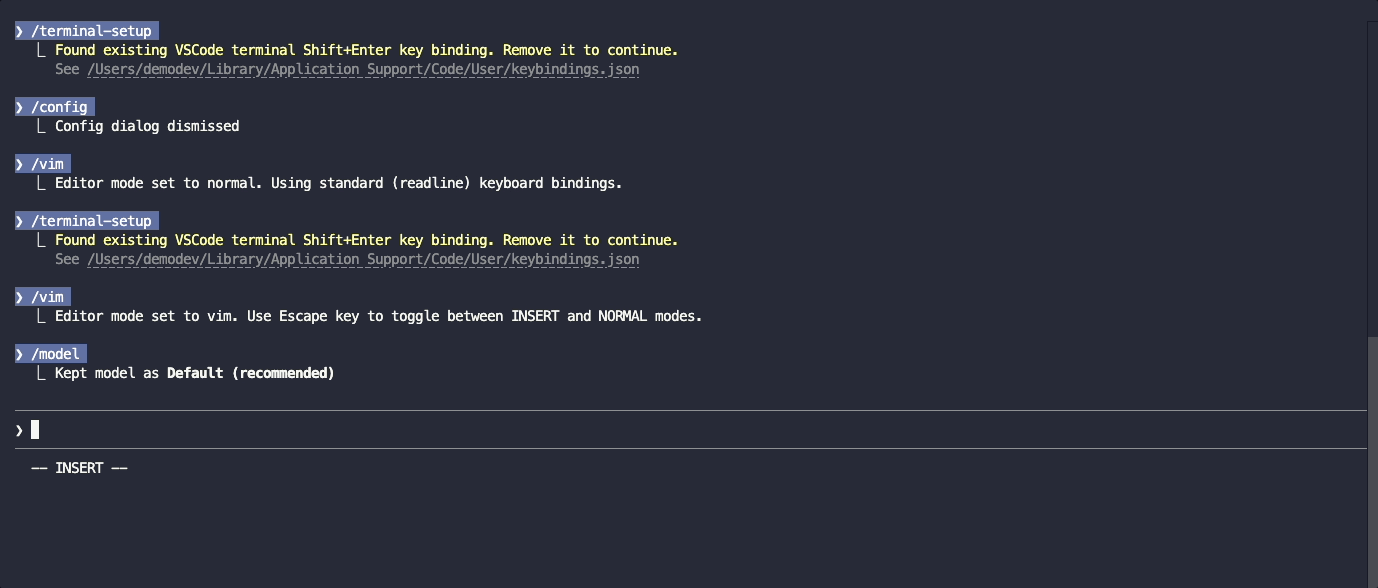Select the second /terminal-setup command entry
1378x588 pixels.
(x=92, y=221)
